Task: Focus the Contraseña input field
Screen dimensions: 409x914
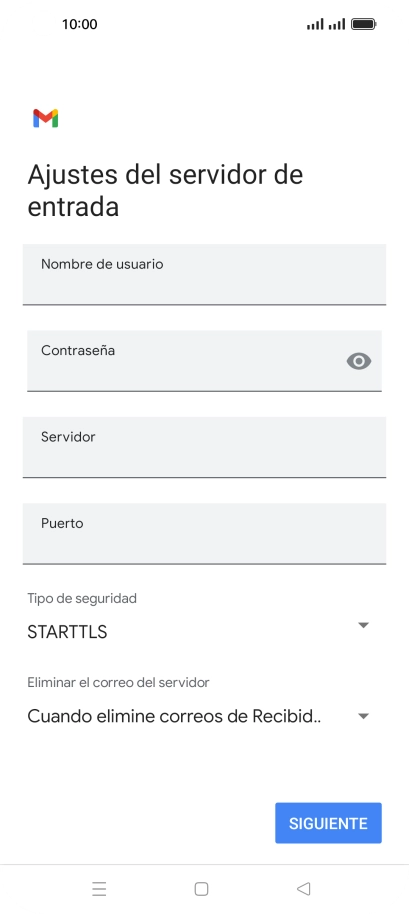Action: coord(204,361)
